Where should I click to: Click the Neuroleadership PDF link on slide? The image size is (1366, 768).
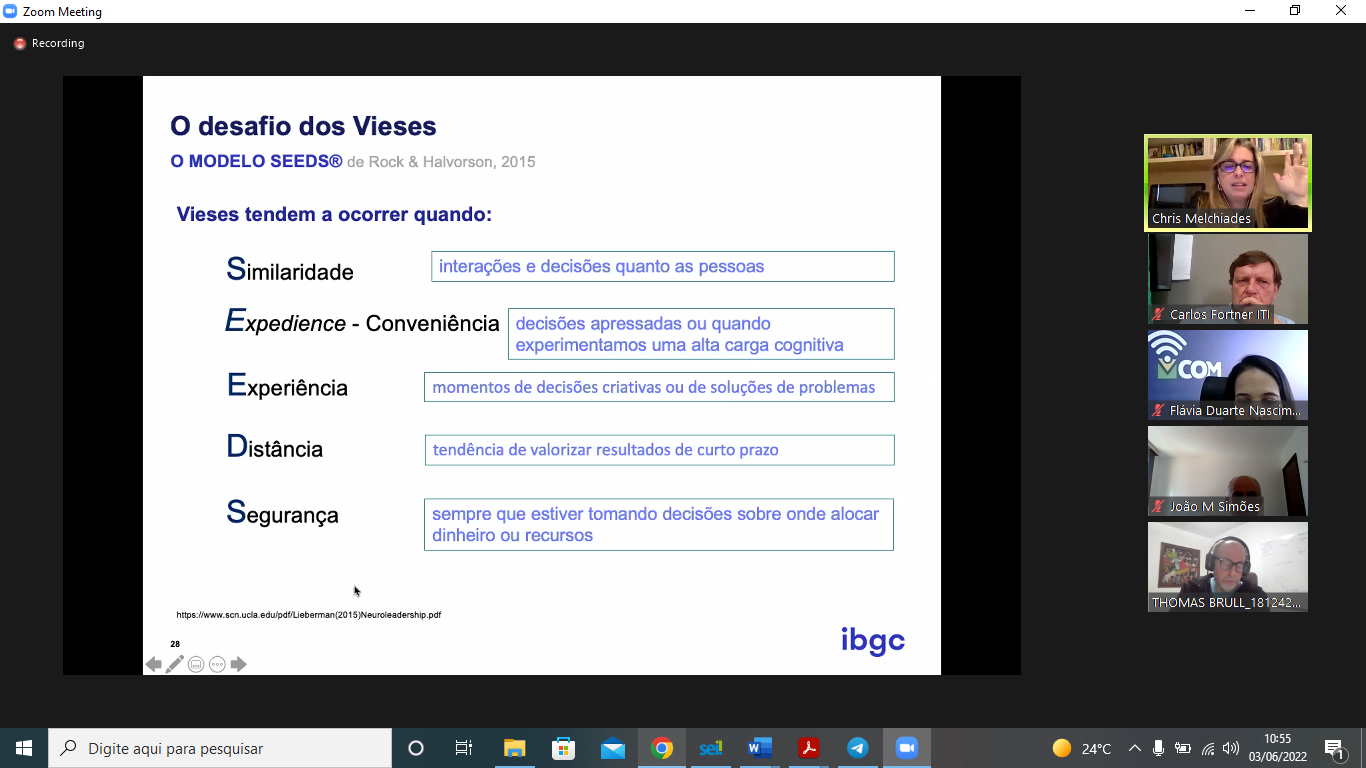(309, 615)
